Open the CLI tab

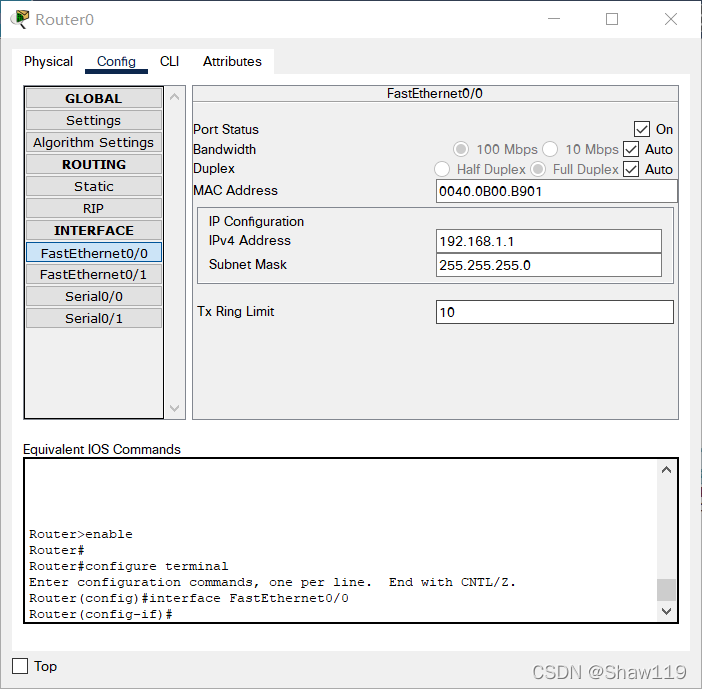(x=169, y=61)
